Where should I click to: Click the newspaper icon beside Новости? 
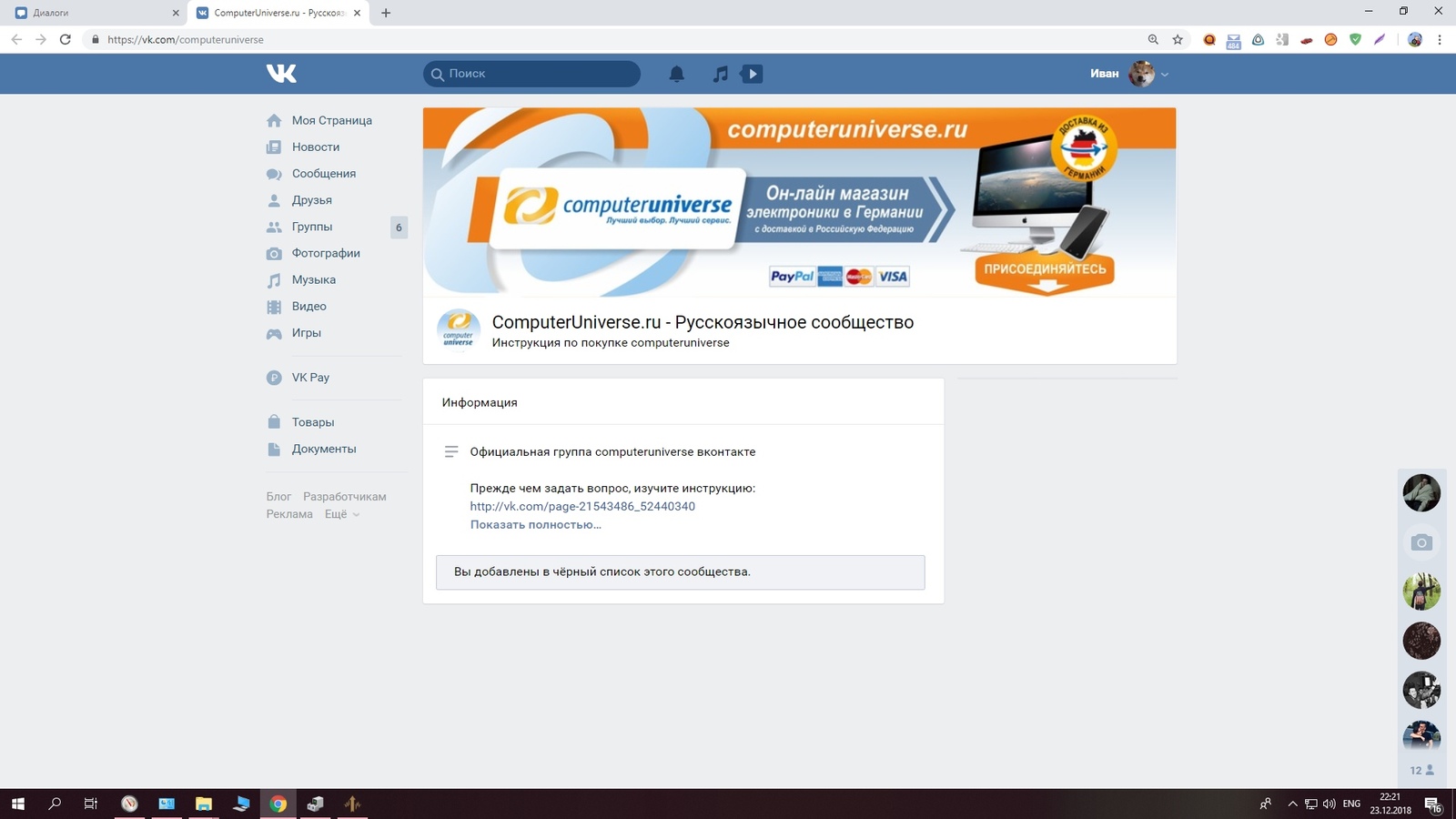[274, 147]
